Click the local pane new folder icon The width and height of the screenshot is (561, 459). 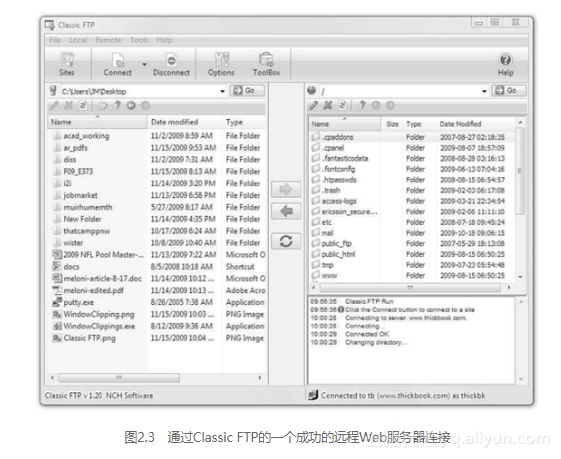pos(102,106)
